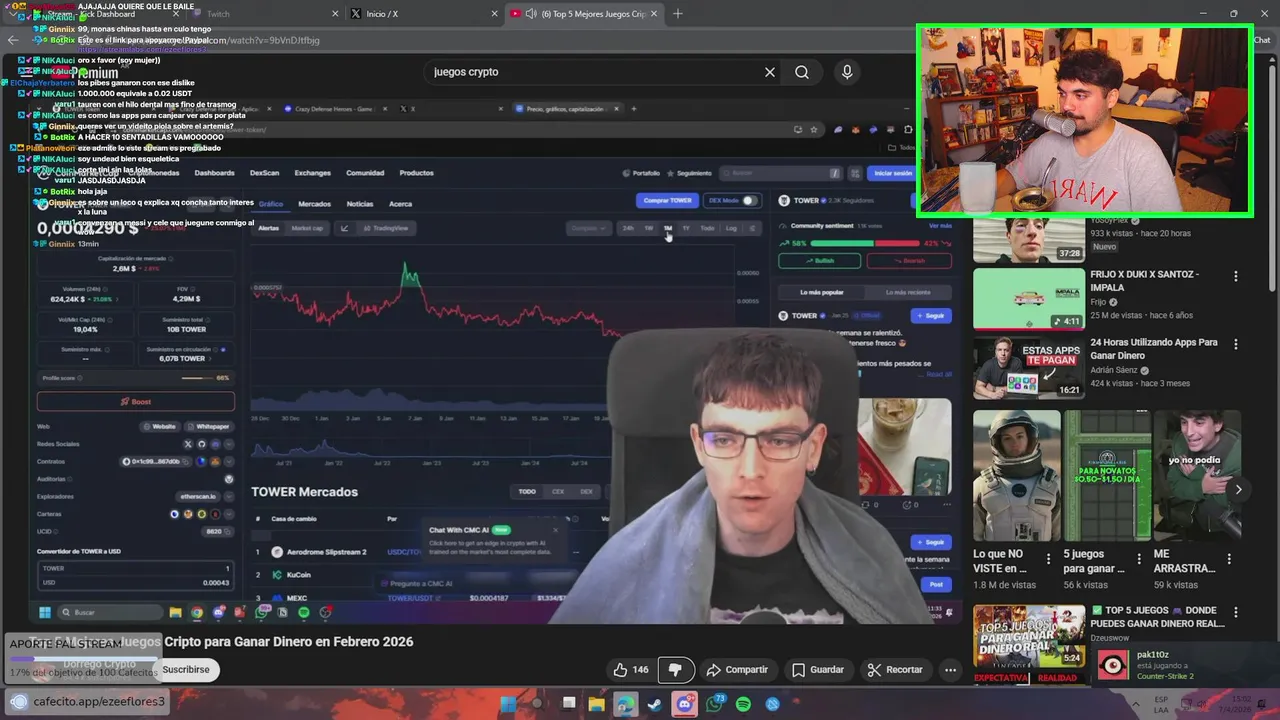
Task: Open options for the FRIJO X DUKI X SANTOZ video
Action: (1236, 276)
